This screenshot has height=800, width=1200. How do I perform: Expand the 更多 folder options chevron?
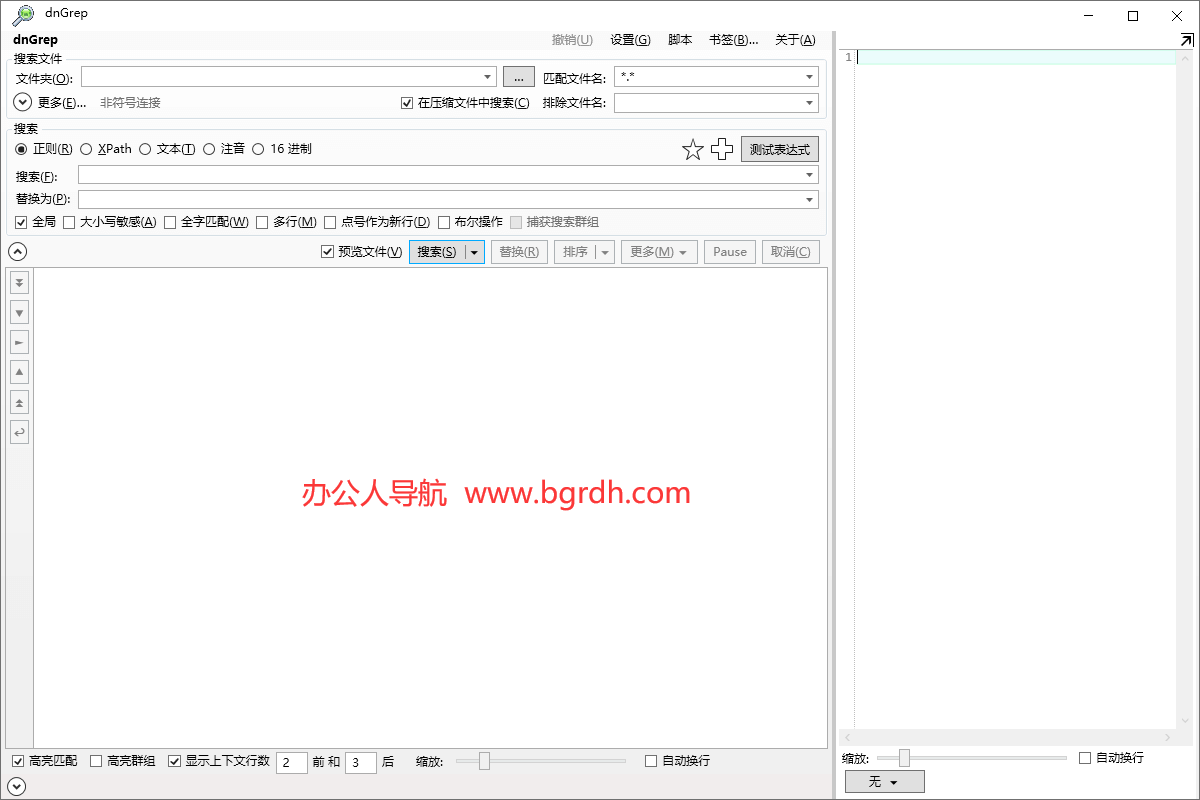point(23,102)
